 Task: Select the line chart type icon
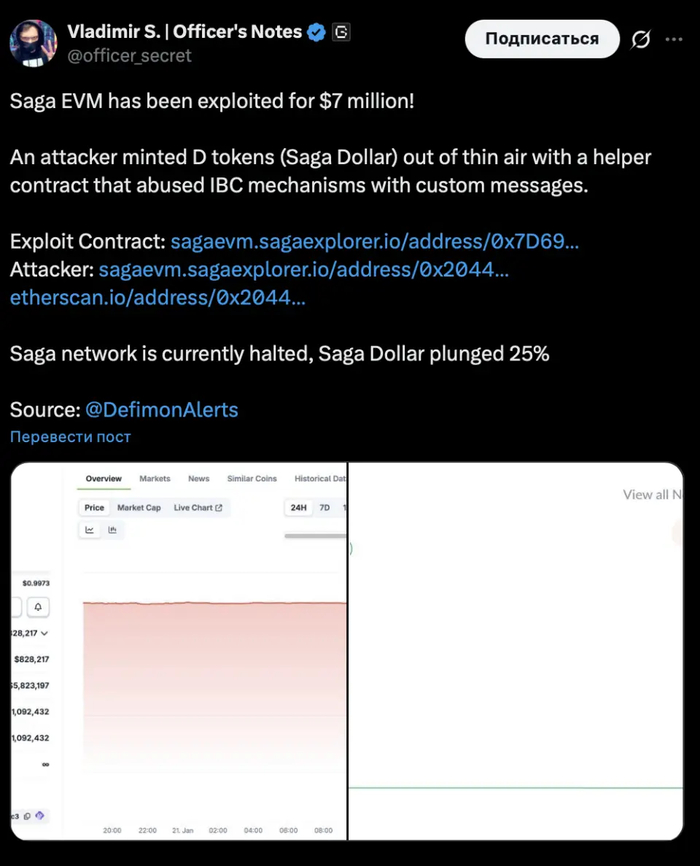(90, 530)
